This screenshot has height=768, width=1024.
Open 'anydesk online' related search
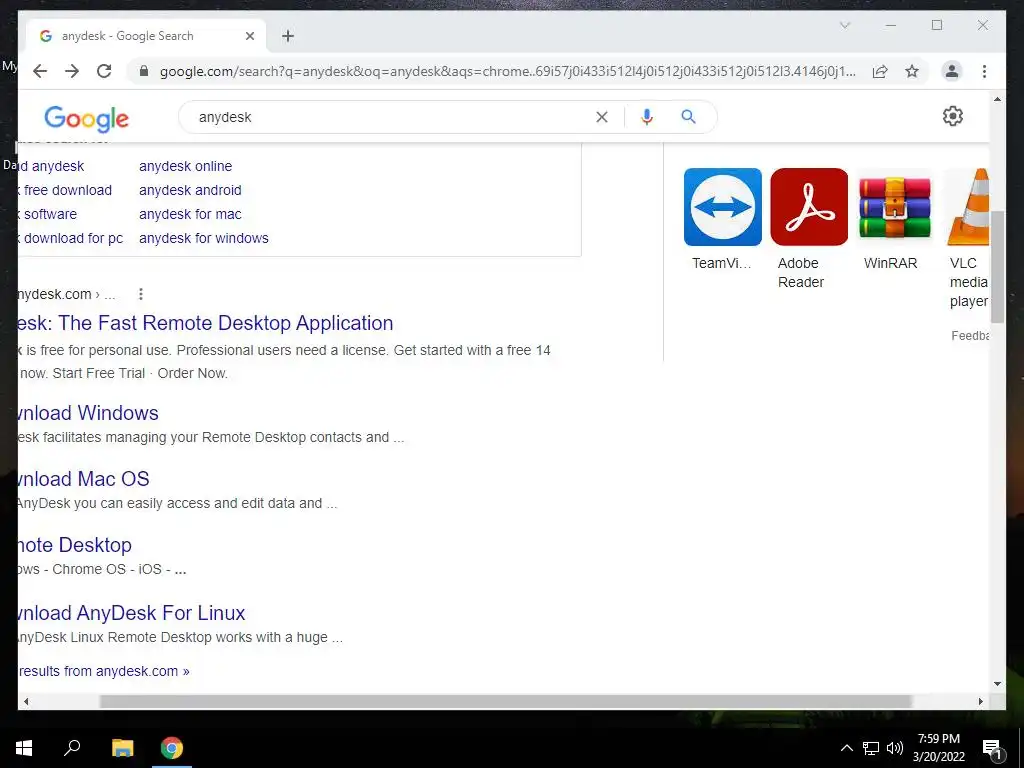(x=185, y=166)
